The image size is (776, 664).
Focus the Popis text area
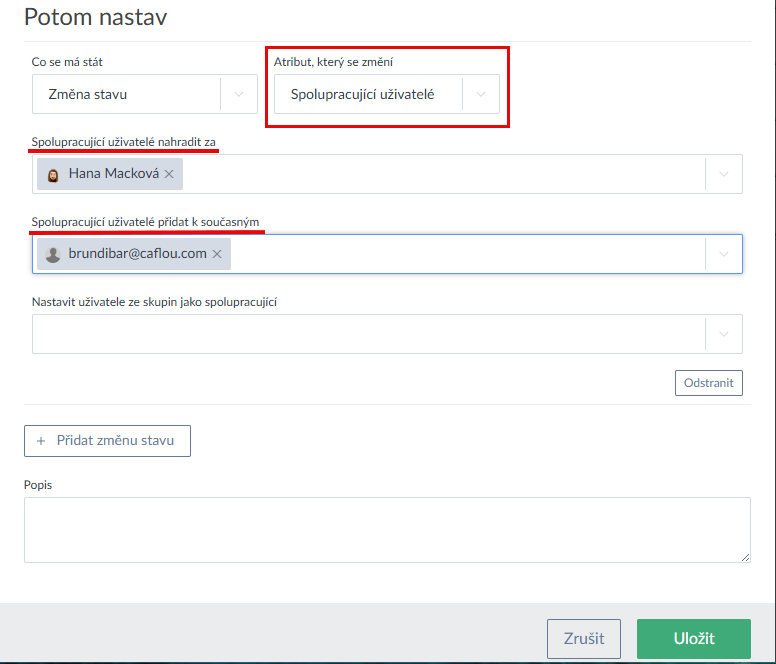pos(387,530)
